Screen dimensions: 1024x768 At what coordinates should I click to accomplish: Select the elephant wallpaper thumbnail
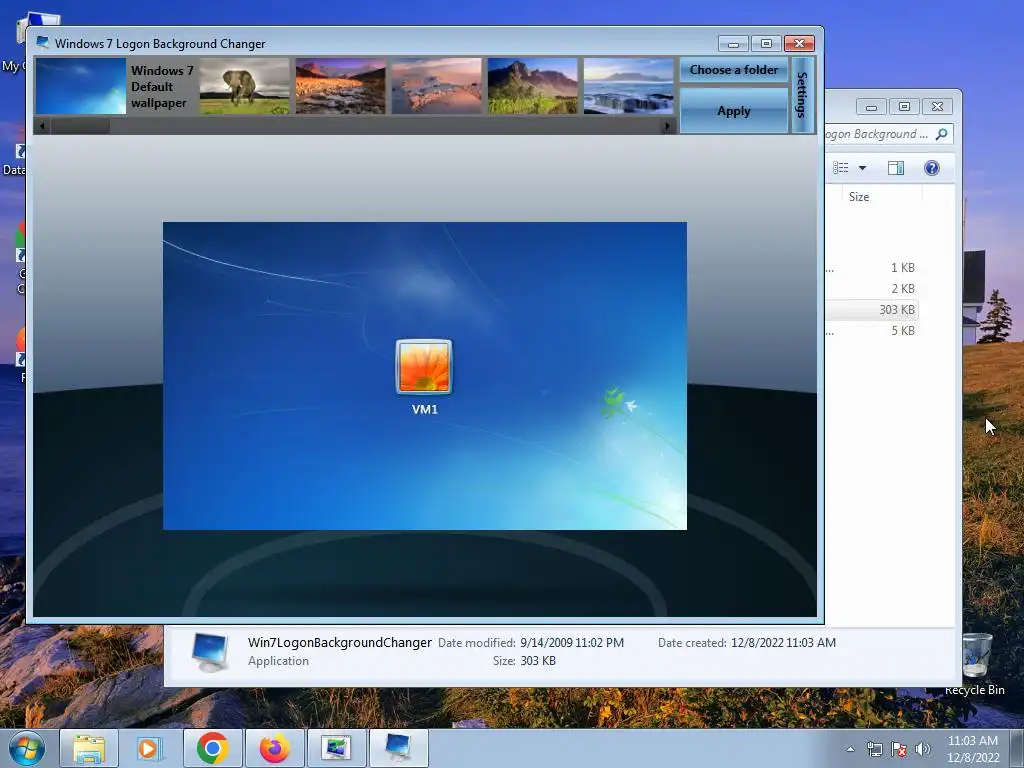(244, 86)
